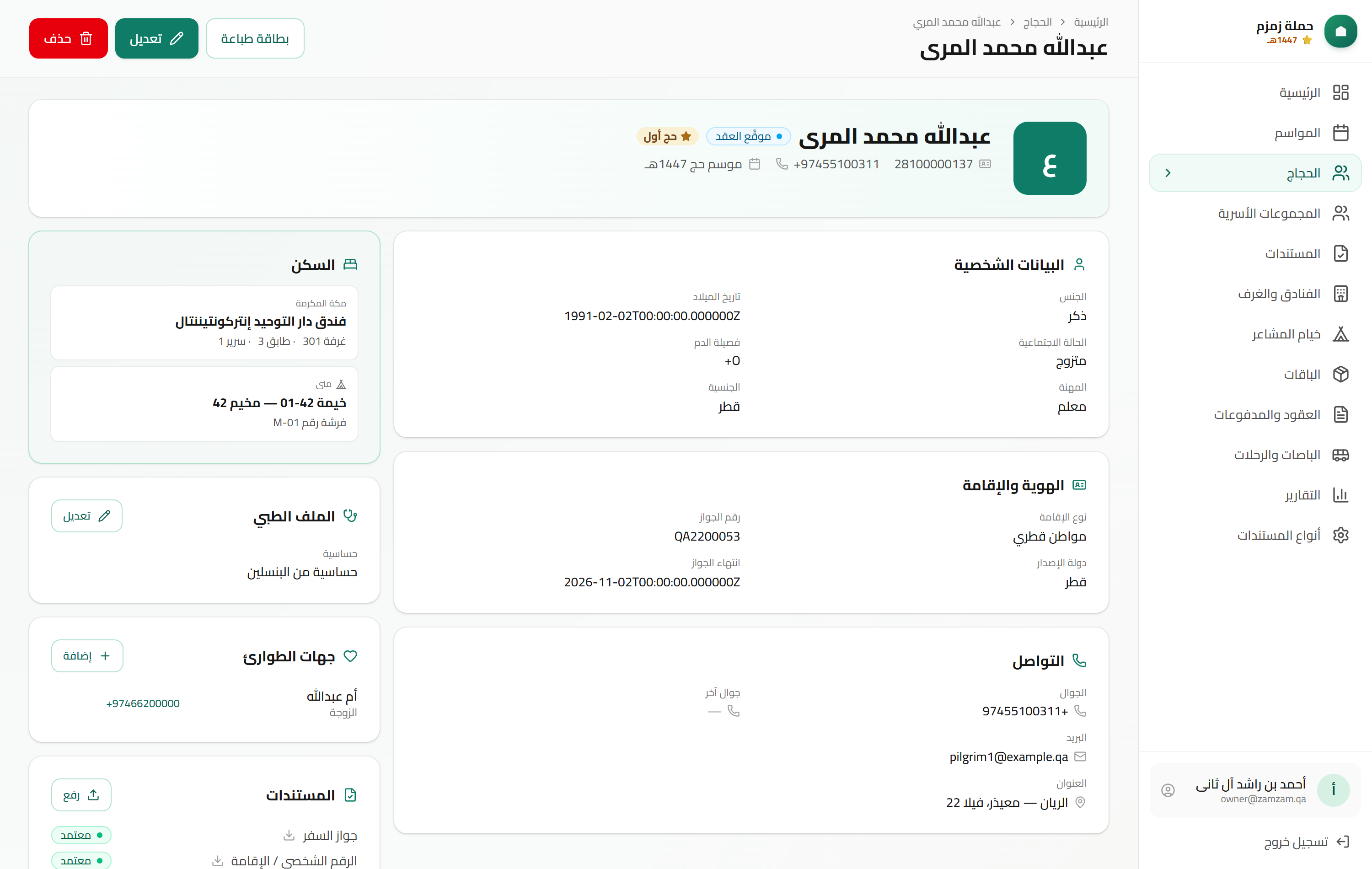Click the chevron arrow on الحجاج item
The image size is (1372, 869).
tap(1168, 173)
